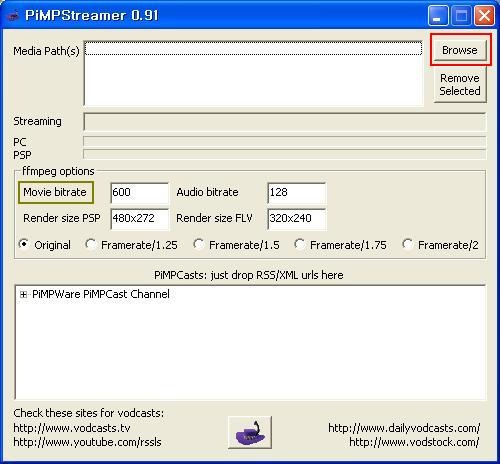The image size is (500, 464).
Task: Expand the PiMPWare PiMPCast Channel plus icon
Action: coord(23,294)
